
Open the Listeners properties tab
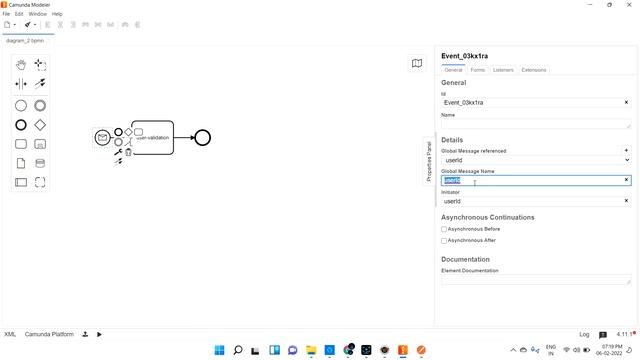click(x=503, y=70)
